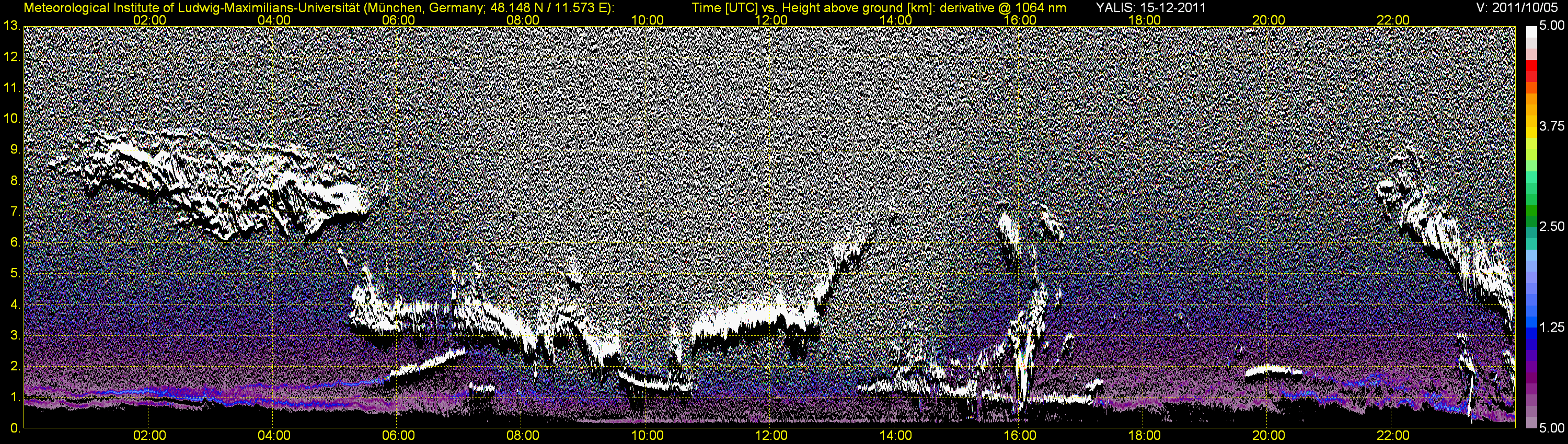1568x444 pixels.
Task: Click the '3.' height axis label
Action: [x=15, y=336]
